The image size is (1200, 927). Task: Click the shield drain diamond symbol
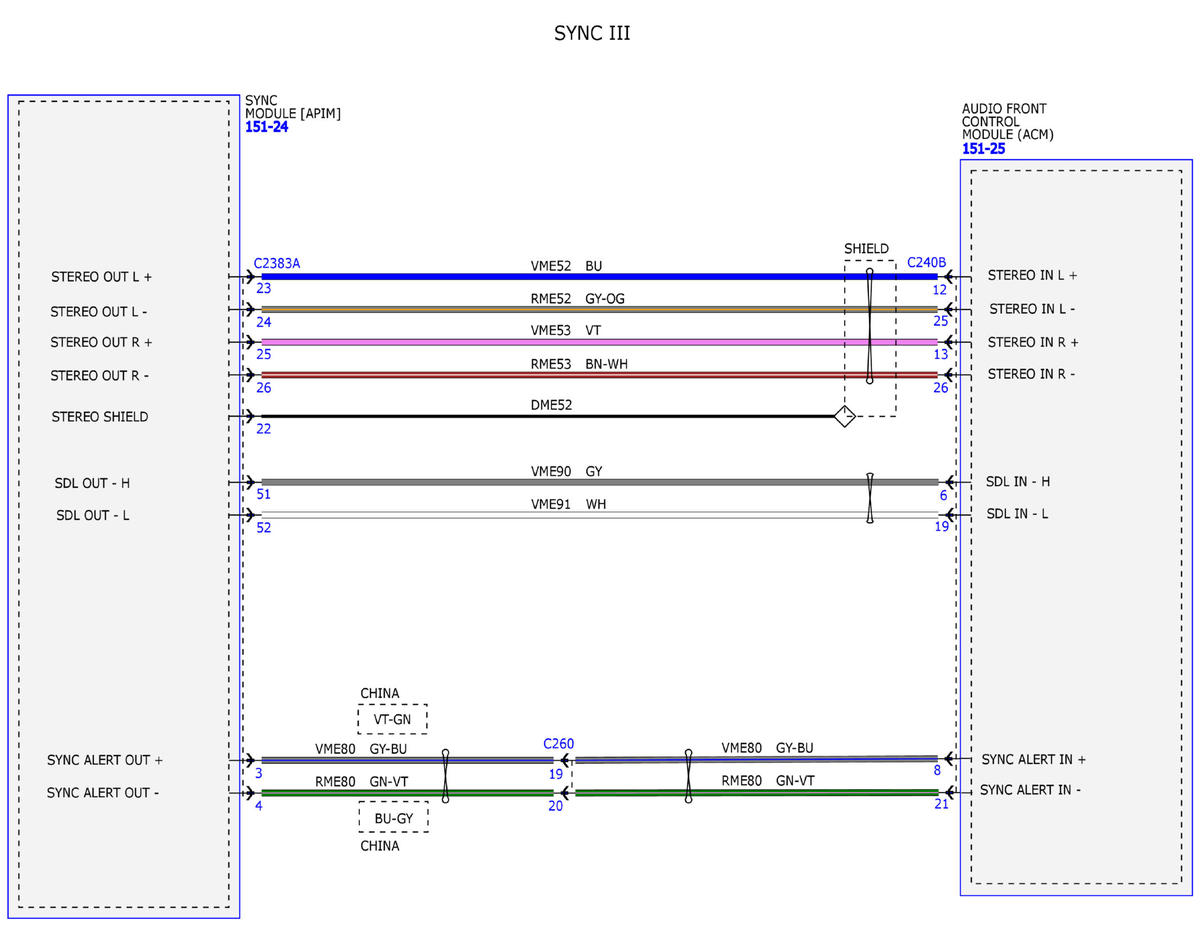(845, 416)
